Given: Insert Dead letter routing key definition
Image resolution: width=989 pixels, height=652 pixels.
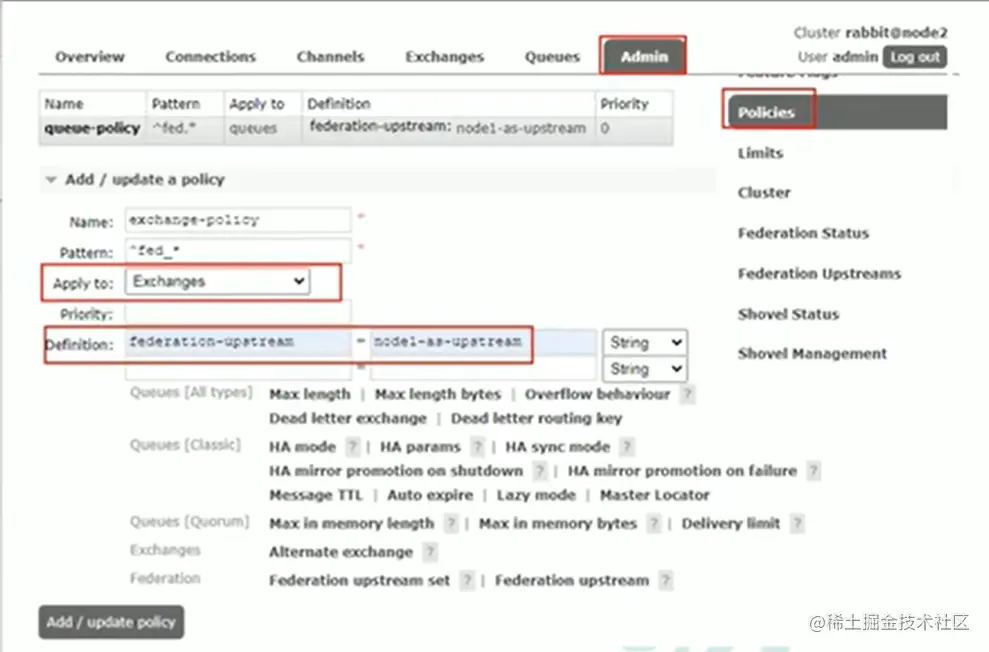Looking at the screenshot, I should point(537,419).
